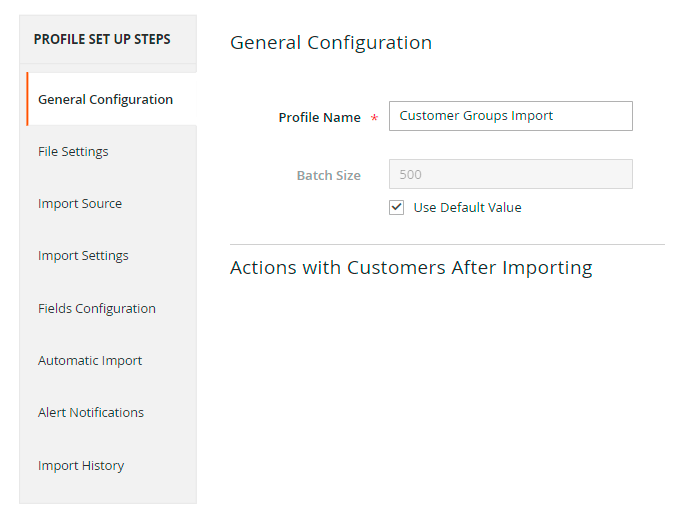Click the Profile Name field label

[x=319, y=117]
